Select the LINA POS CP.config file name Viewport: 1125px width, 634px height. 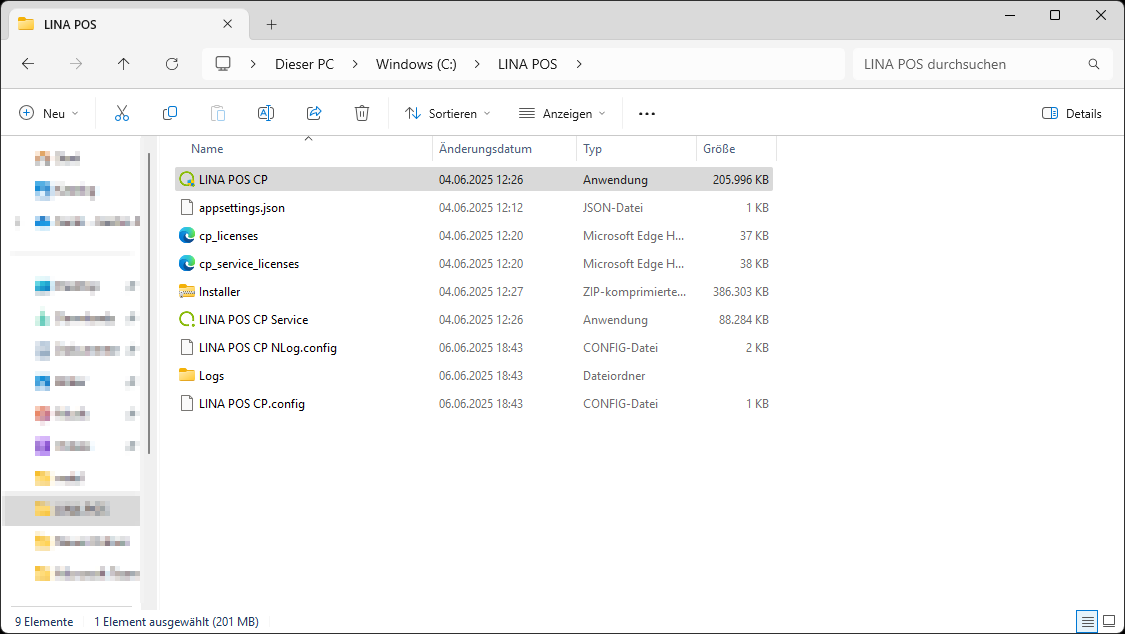point(252,403)
